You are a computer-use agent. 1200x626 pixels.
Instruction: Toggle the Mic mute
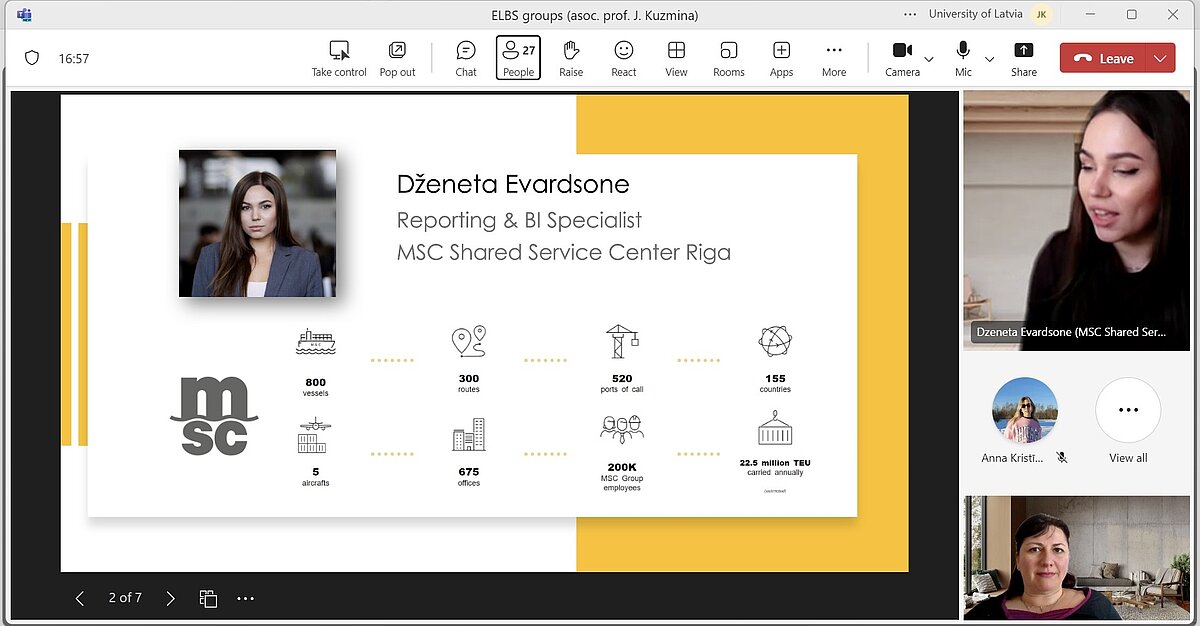963,58
